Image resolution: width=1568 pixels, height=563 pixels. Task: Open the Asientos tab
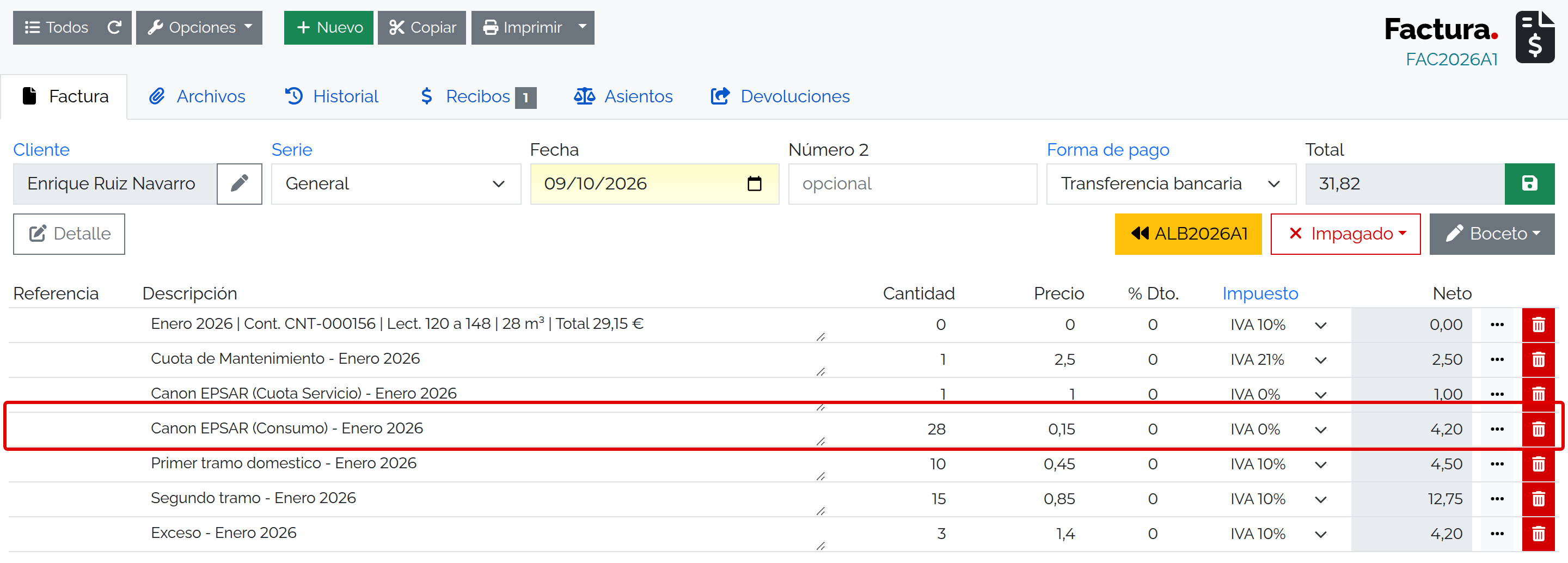click(623, 96)
